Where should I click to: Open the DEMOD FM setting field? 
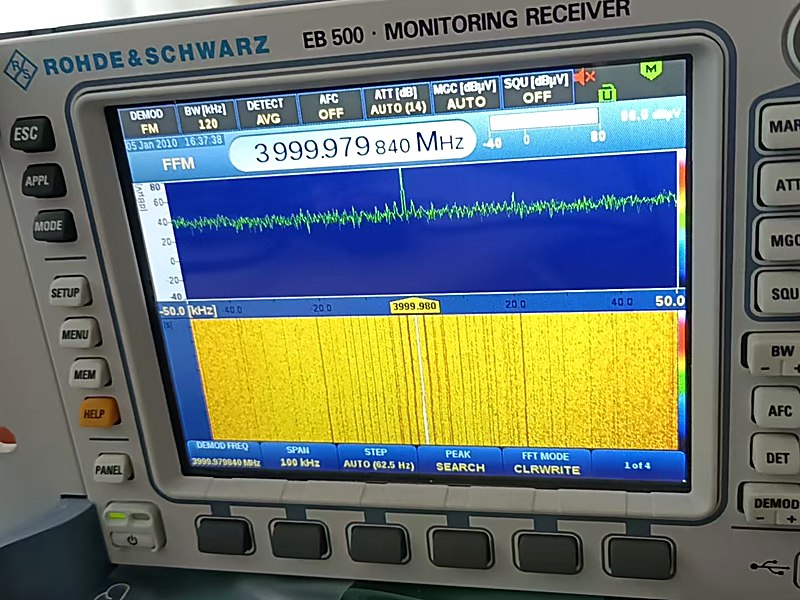click(147, 121)
